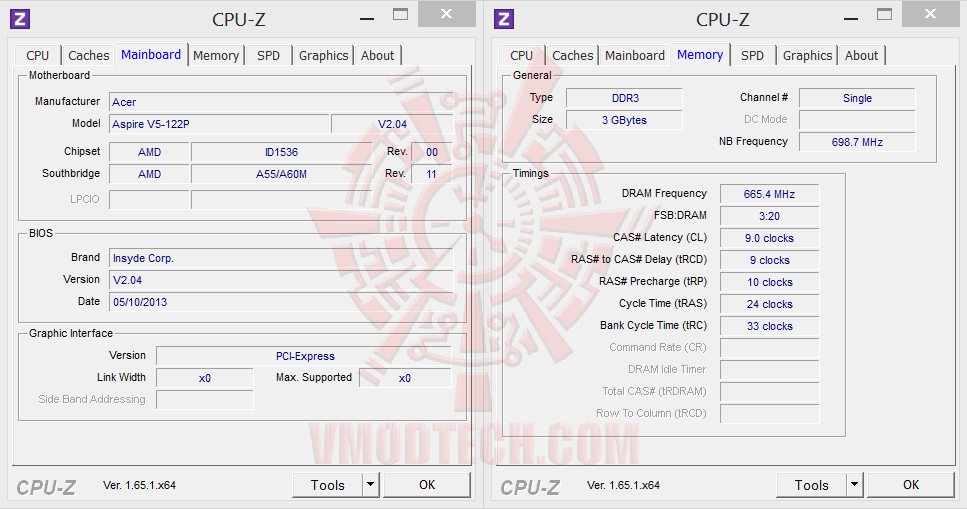Click Chipset vendor field showing AMD
The image size is (967, 509).
coord(149,152)
